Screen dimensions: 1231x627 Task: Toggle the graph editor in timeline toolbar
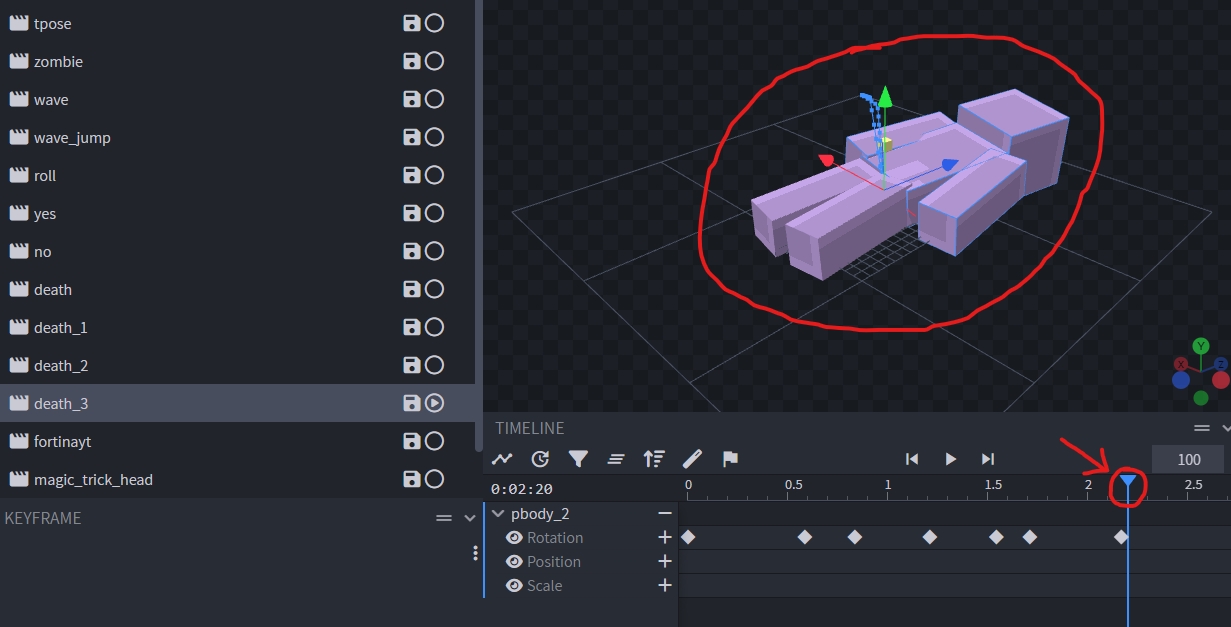[x=502, y=459]
